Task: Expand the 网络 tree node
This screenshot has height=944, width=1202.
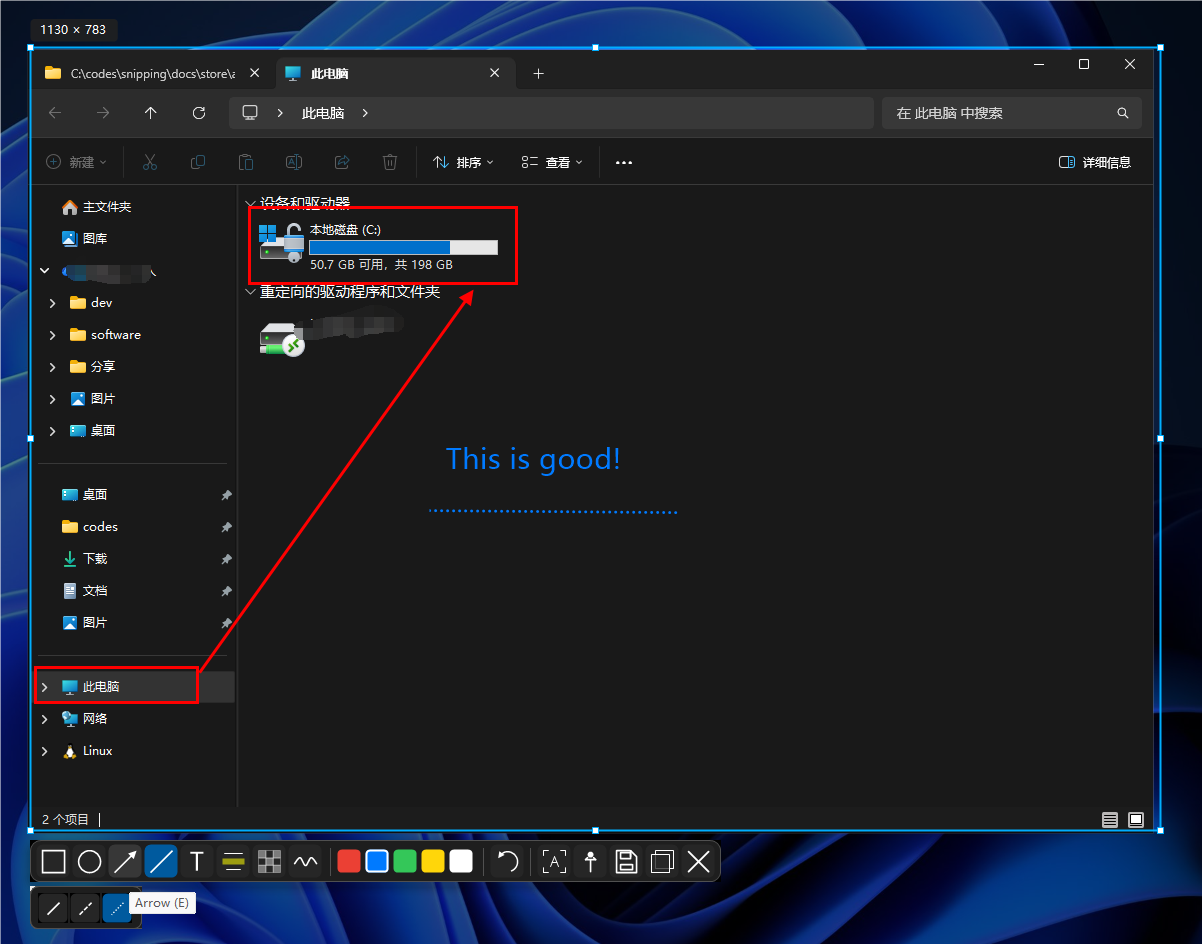Action: [x=44, y=719]
